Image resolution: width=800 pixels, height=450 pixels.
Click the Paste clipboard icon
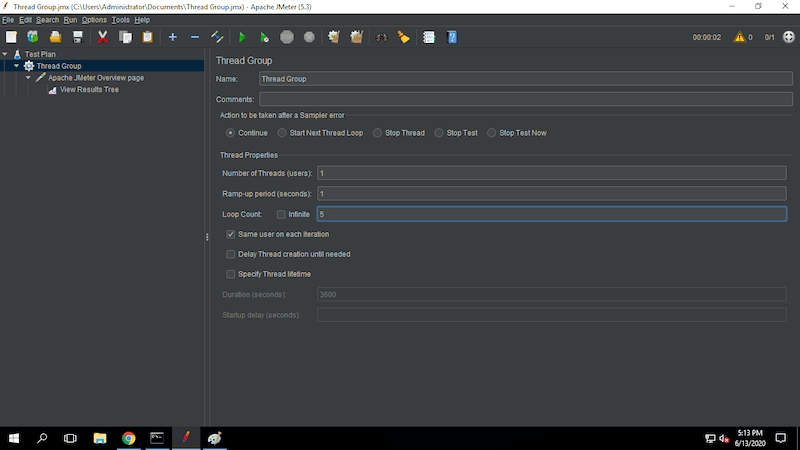click(147, 37)
